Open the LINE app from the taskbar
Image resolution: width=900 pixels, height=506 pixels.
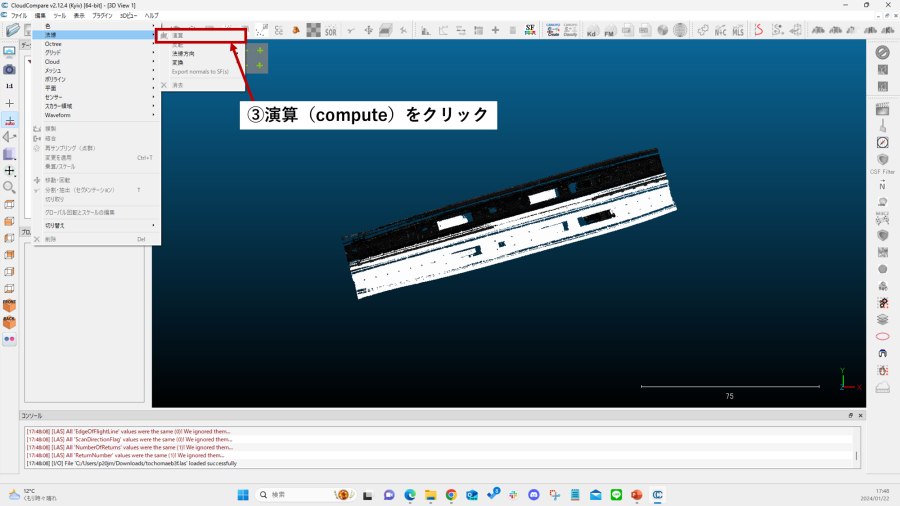pos(616,495)
